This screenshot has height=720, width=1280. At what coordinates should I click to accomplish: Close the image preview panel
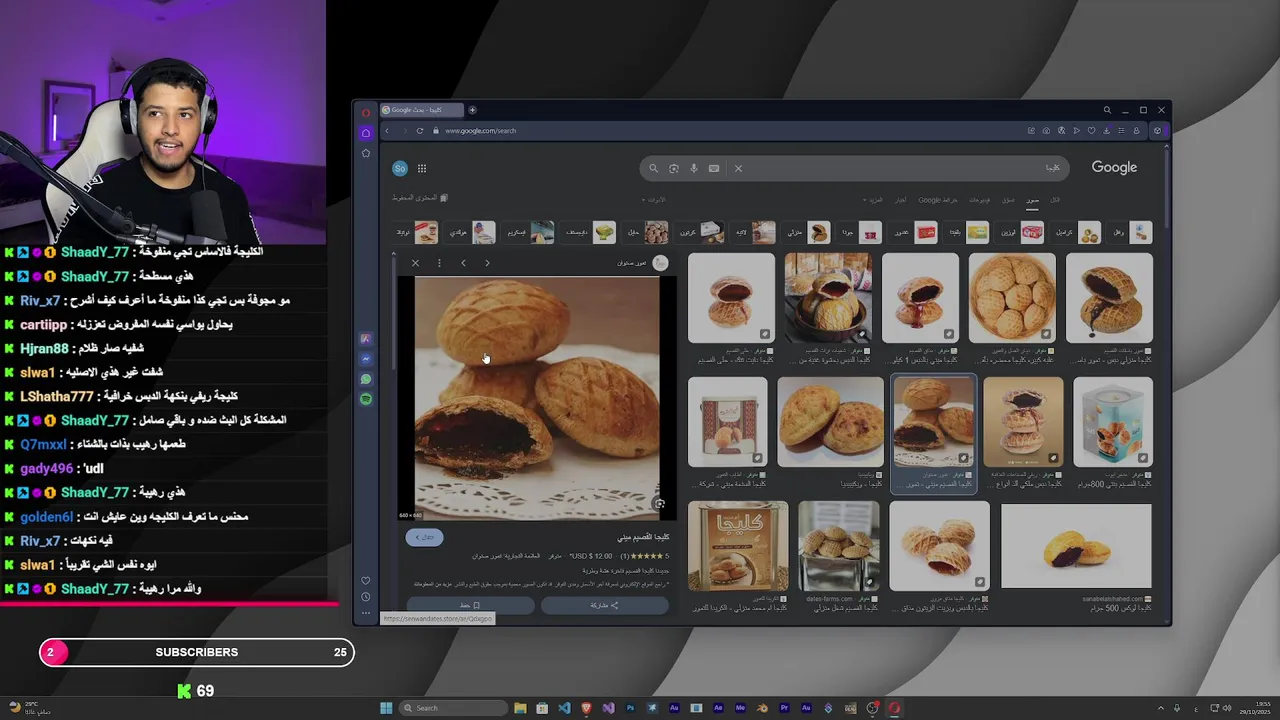click(415, 263)
